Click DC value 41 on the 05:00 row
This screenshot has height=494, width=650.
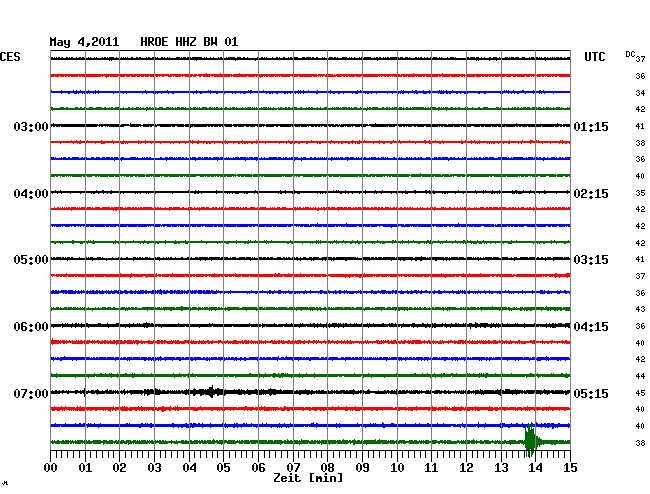pyautogui.click(x=640, y=259)
